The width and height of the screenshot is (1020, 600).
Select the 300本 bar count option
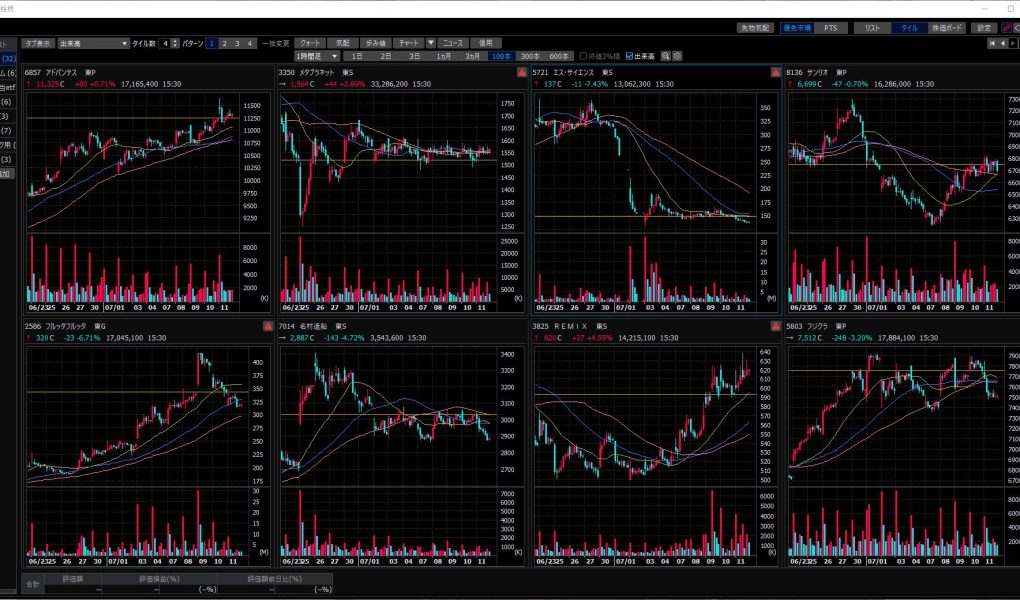(x=528, y=56)
